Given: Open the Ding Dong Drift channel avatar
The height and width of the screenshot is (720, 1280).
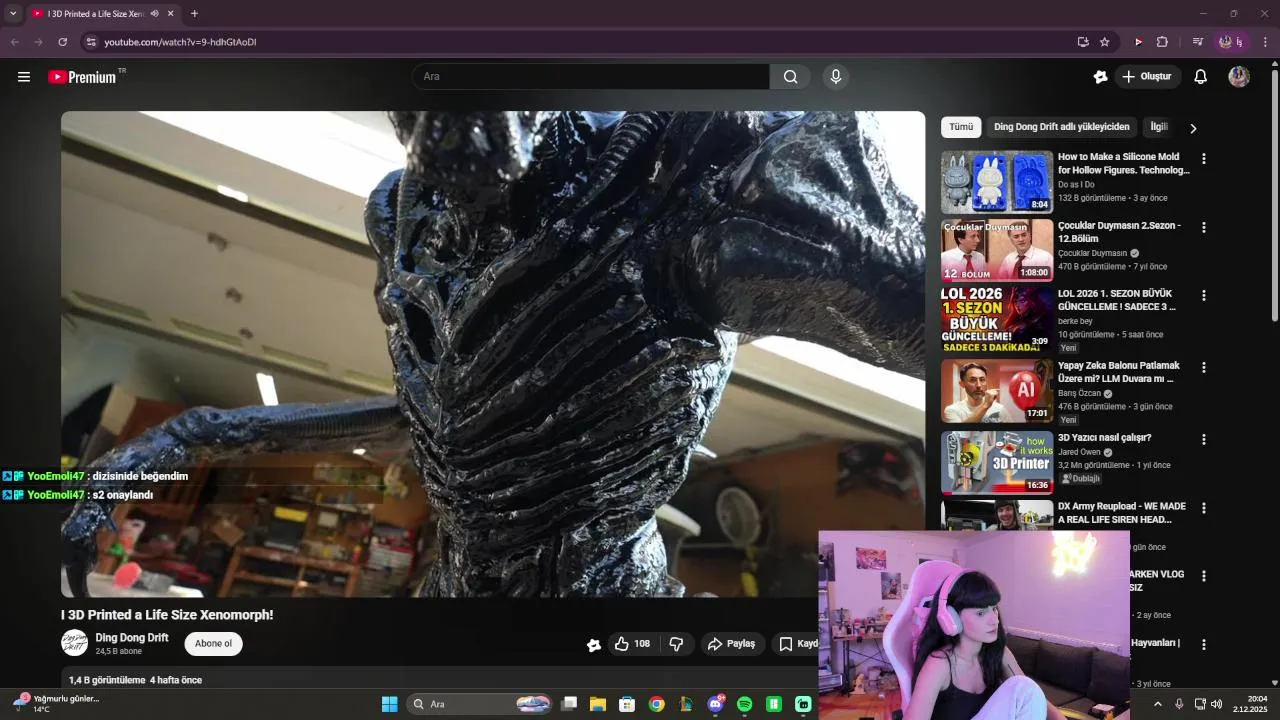Looking at the screenshot, I should pos(74,643).
